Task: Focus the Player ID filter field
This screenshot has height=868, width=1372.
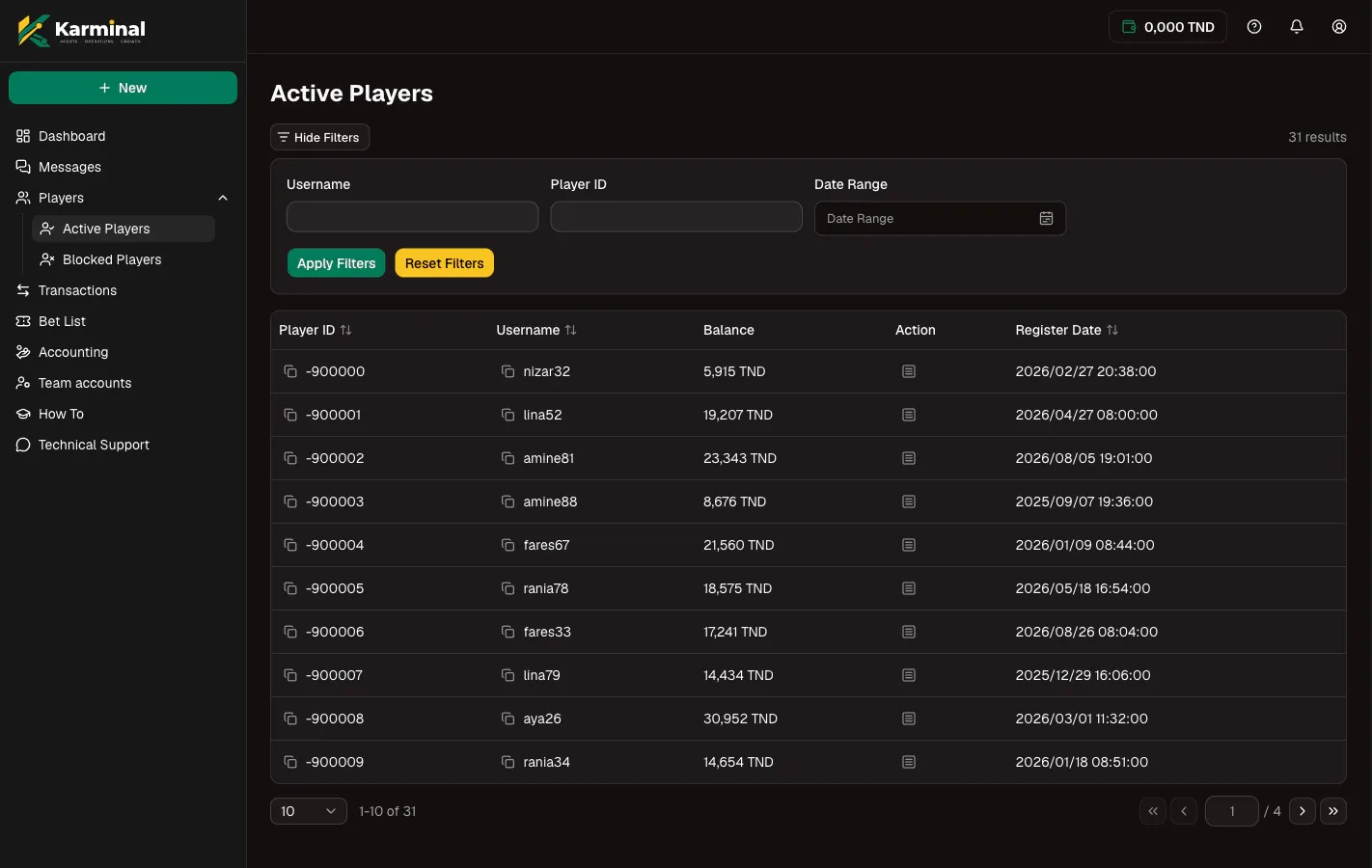Action: (x=676, y=217)
